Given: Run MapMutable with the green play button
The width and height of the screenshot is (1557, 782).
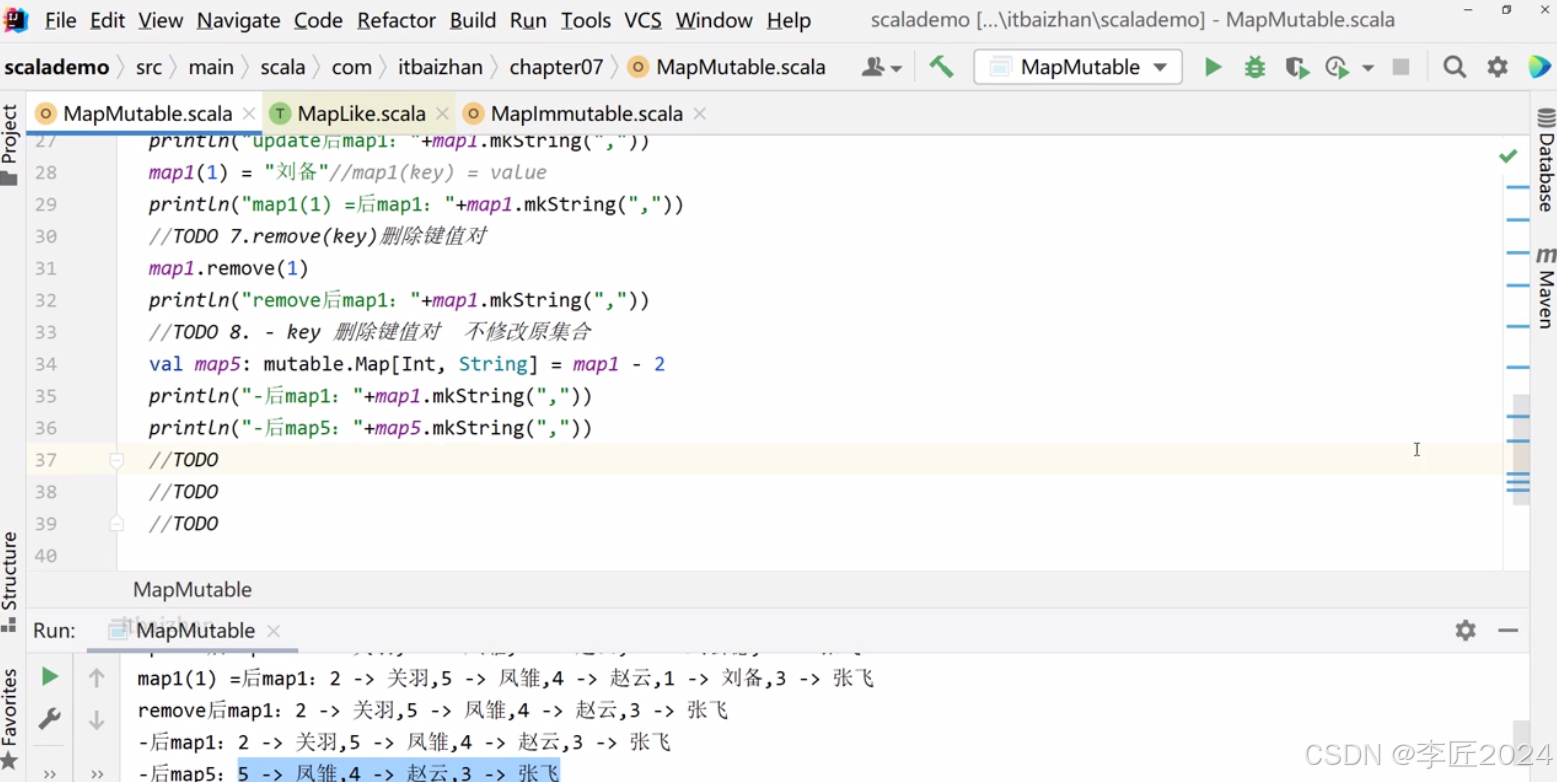Looking at the screenshot, I should tap(1213, 67).
